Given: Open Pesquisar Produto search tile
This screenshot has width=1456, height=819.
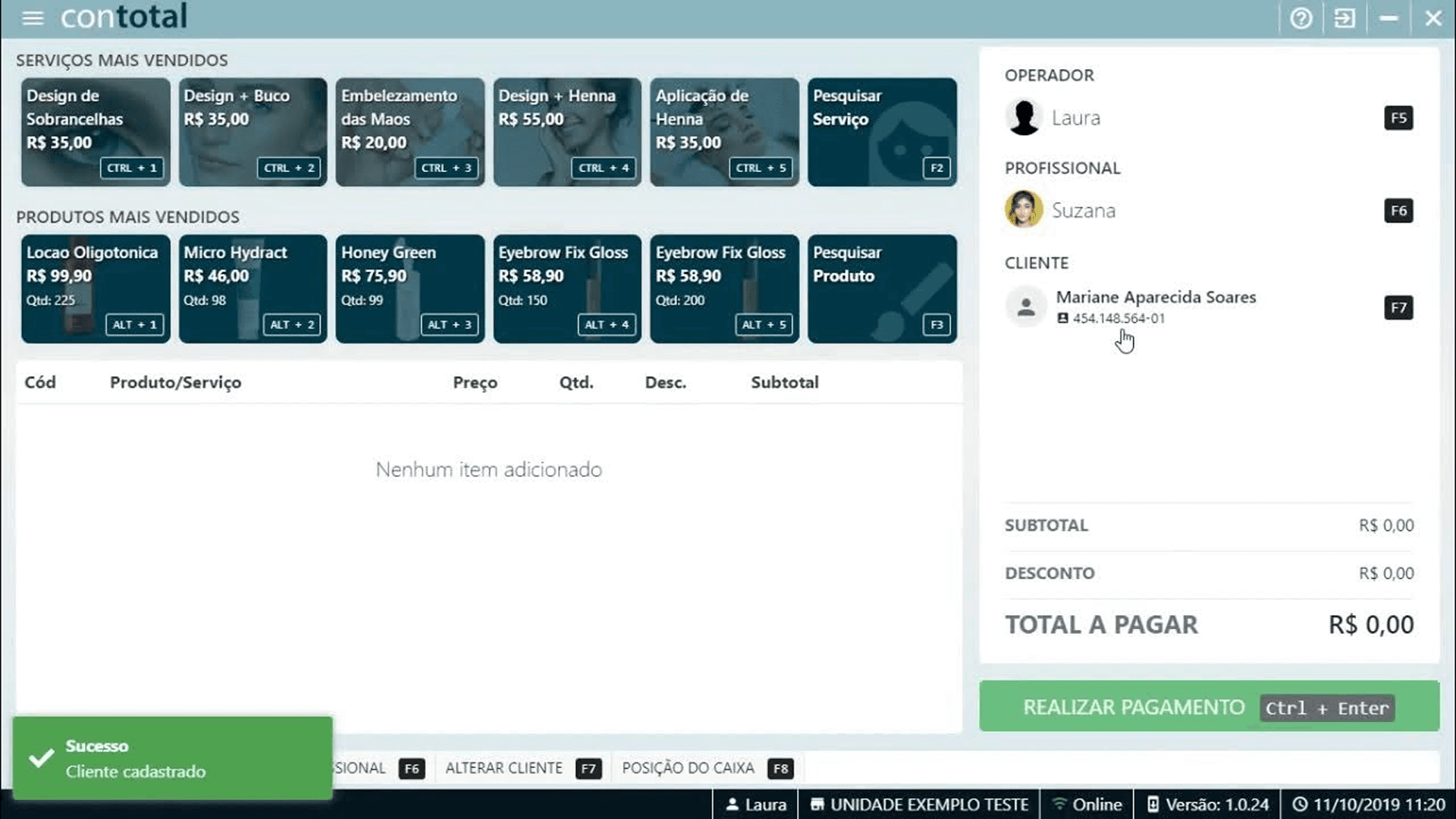Looking at the screenshot, I should 882,289.
